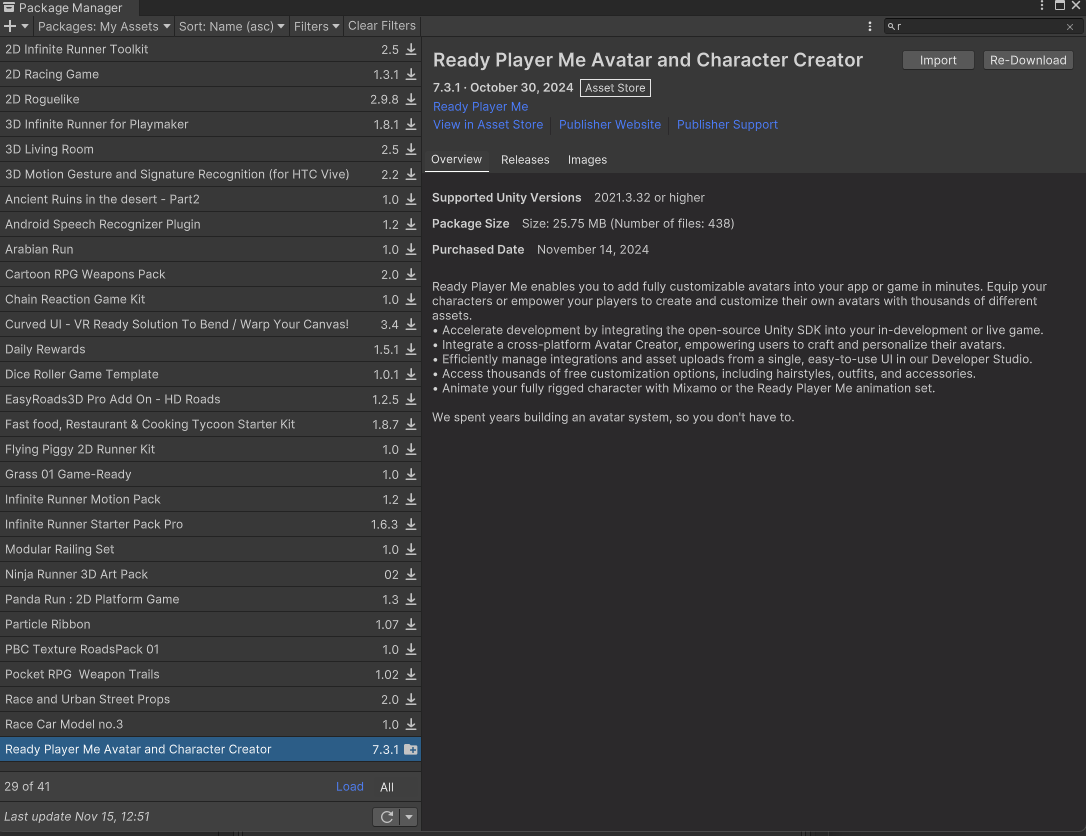The width and height of the screenshot is (1086, 836).
Task: Select 3D Infinite Runner for Playmaker row
Action: click(211, 124)
